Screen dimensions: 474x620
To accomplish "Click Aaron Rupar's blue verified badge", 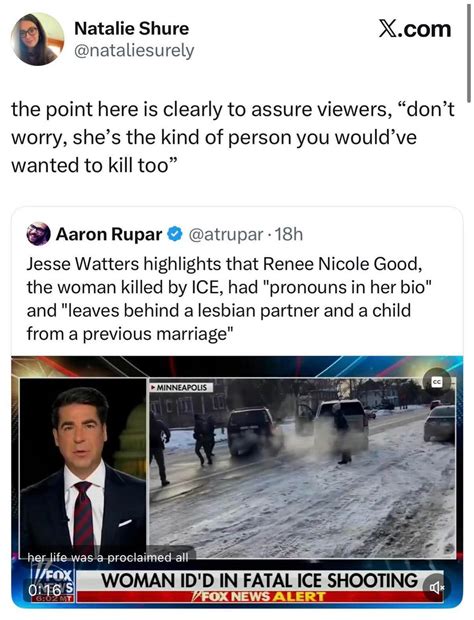I will [x=174, y=234].
